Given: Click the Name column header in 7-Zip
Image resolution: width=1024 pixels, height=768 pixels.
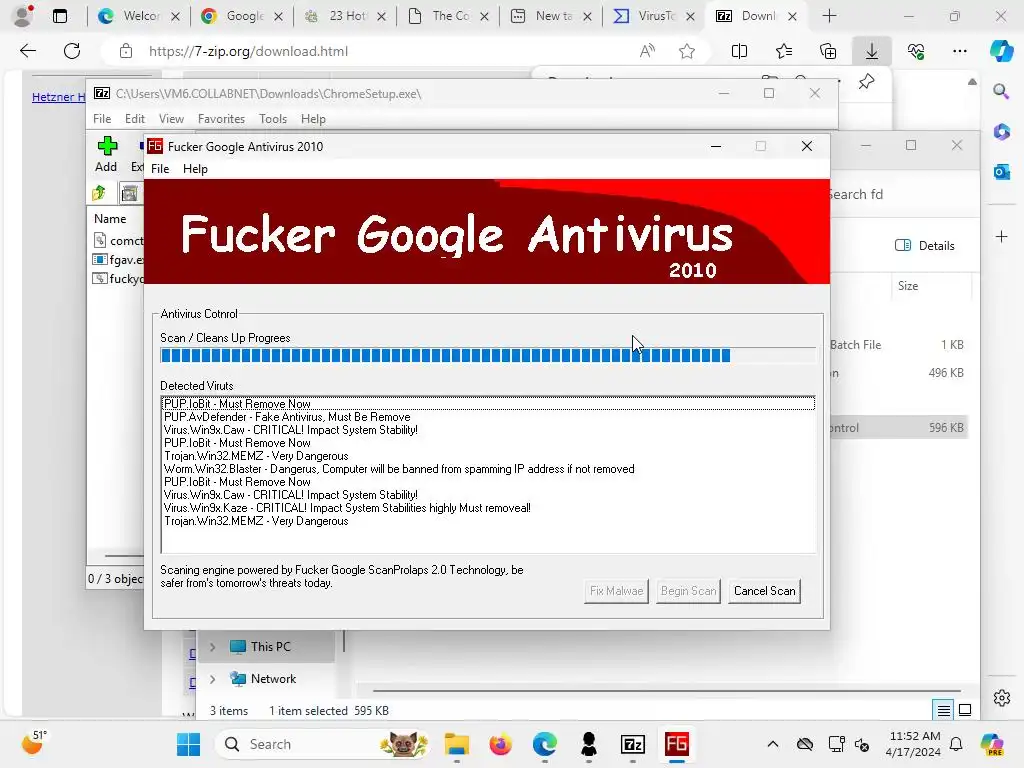Looking at the screenshot, I should click(110, 219).
